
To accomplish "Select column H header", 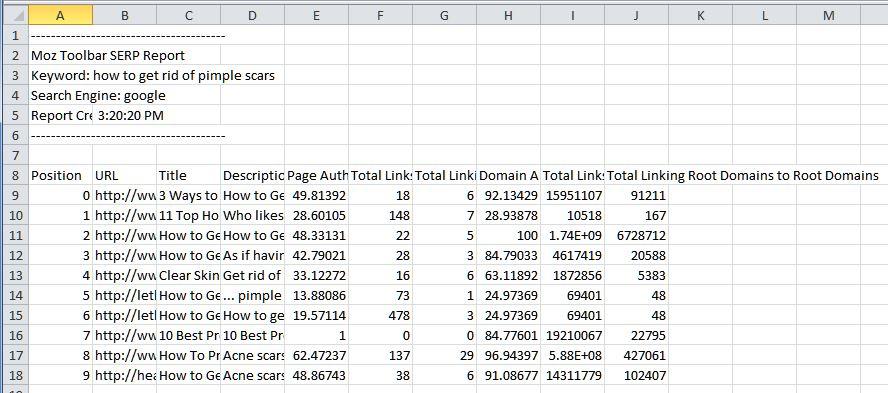I will 508,16.
